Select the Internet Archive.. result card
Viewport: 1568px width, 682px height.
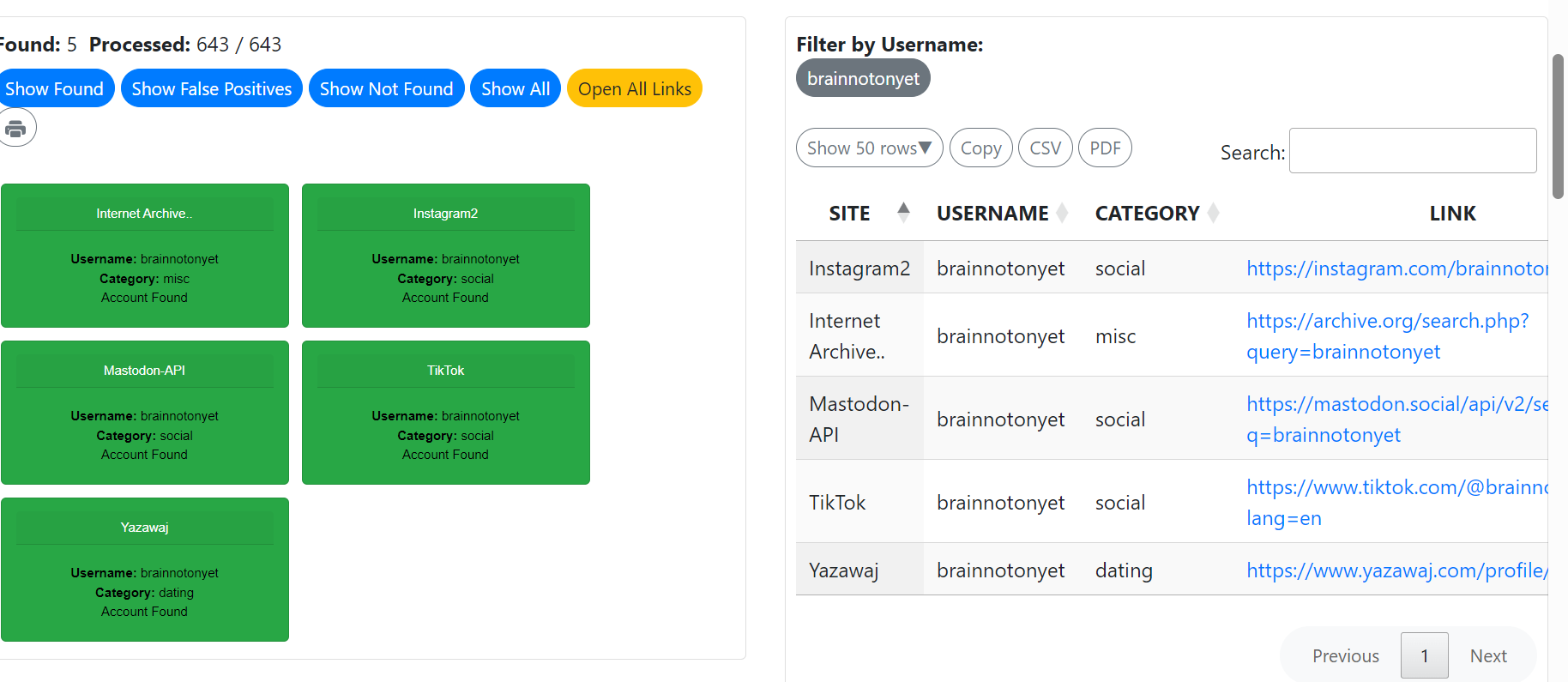coord(145,256)
